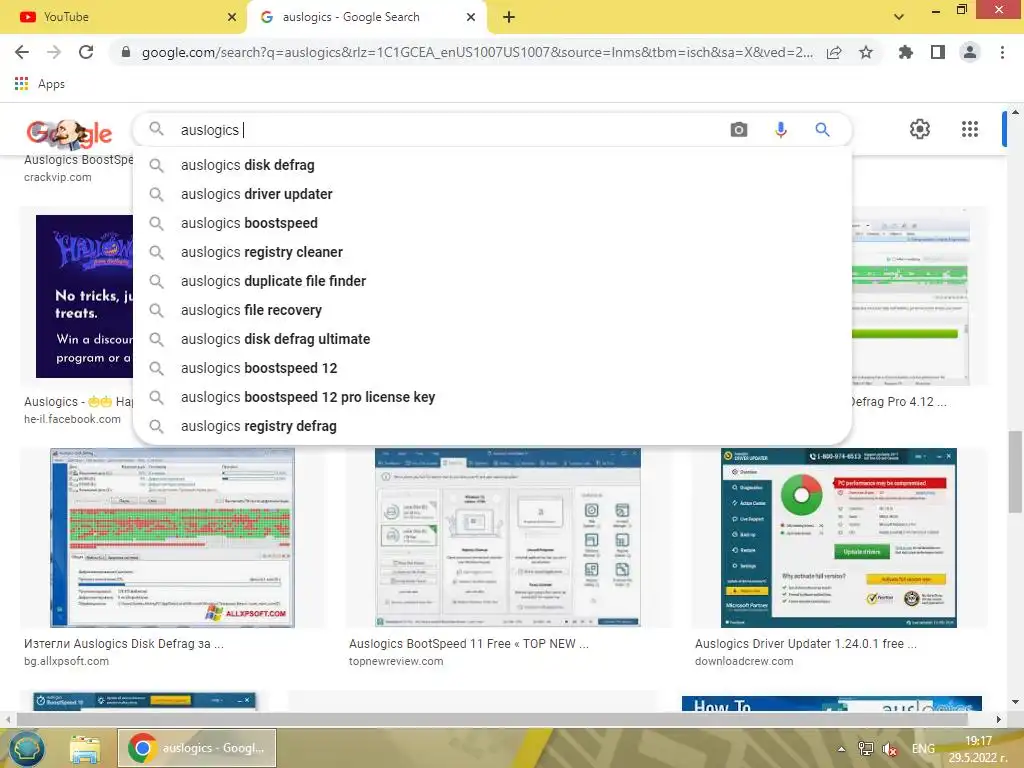
Task: Select suggestion auslogics duplicate file finder
Action: [492, 281]
